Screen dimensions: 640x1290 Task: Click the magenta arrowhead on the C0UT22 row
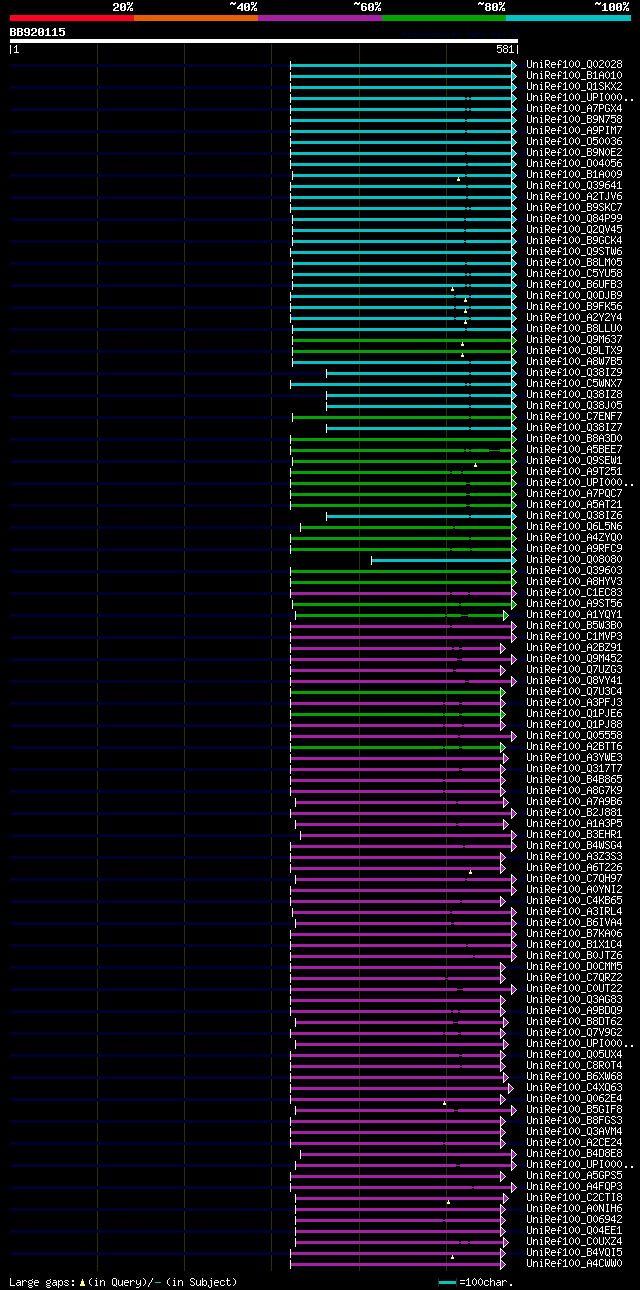[514, 988]
